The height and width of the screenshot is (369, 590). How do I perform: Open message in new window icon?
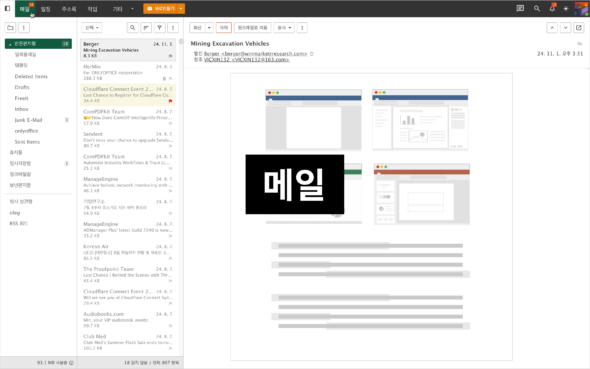click(x=579, y=27)
